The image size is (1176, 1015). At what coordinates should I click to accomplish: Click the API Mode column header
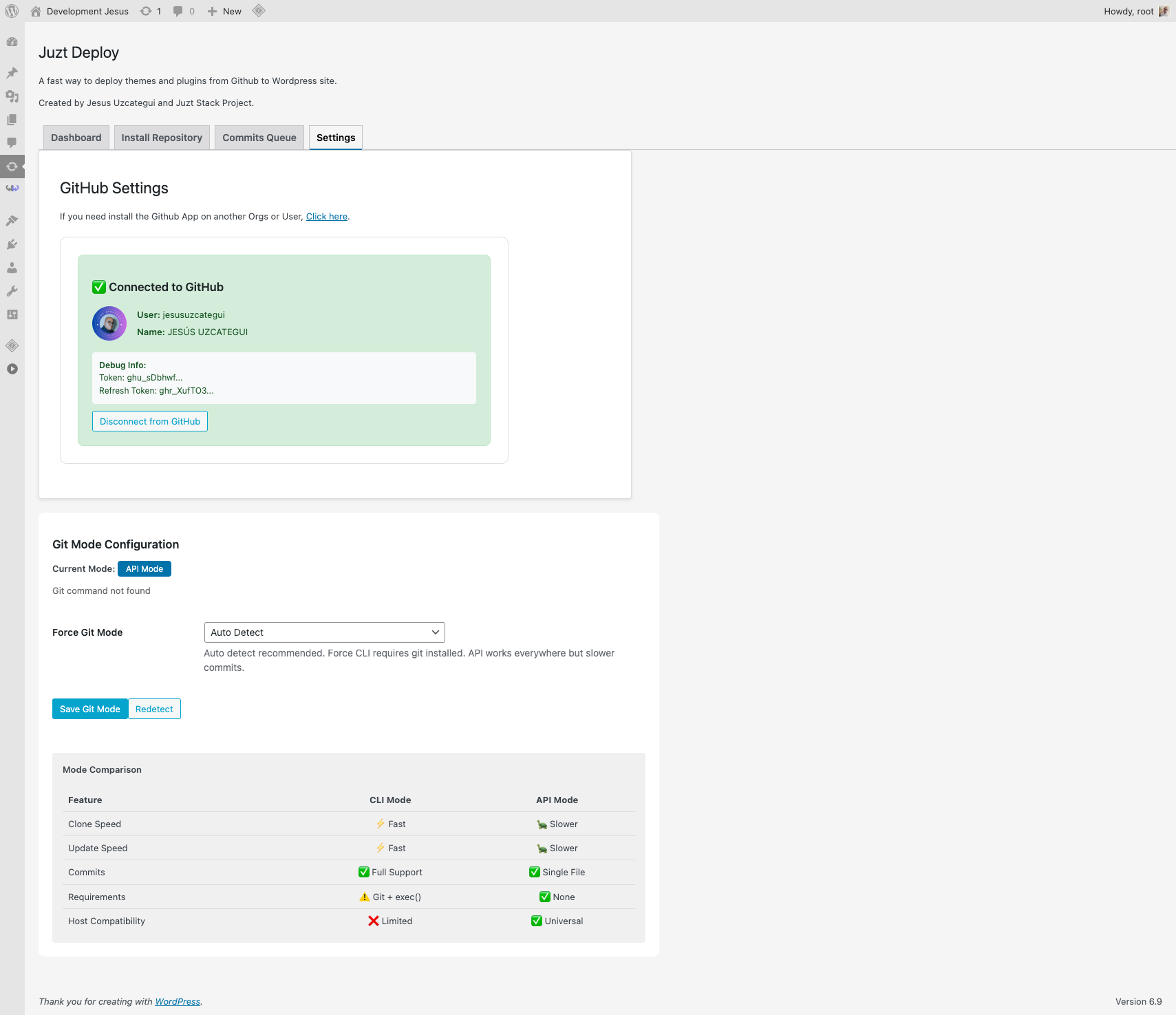557,800
